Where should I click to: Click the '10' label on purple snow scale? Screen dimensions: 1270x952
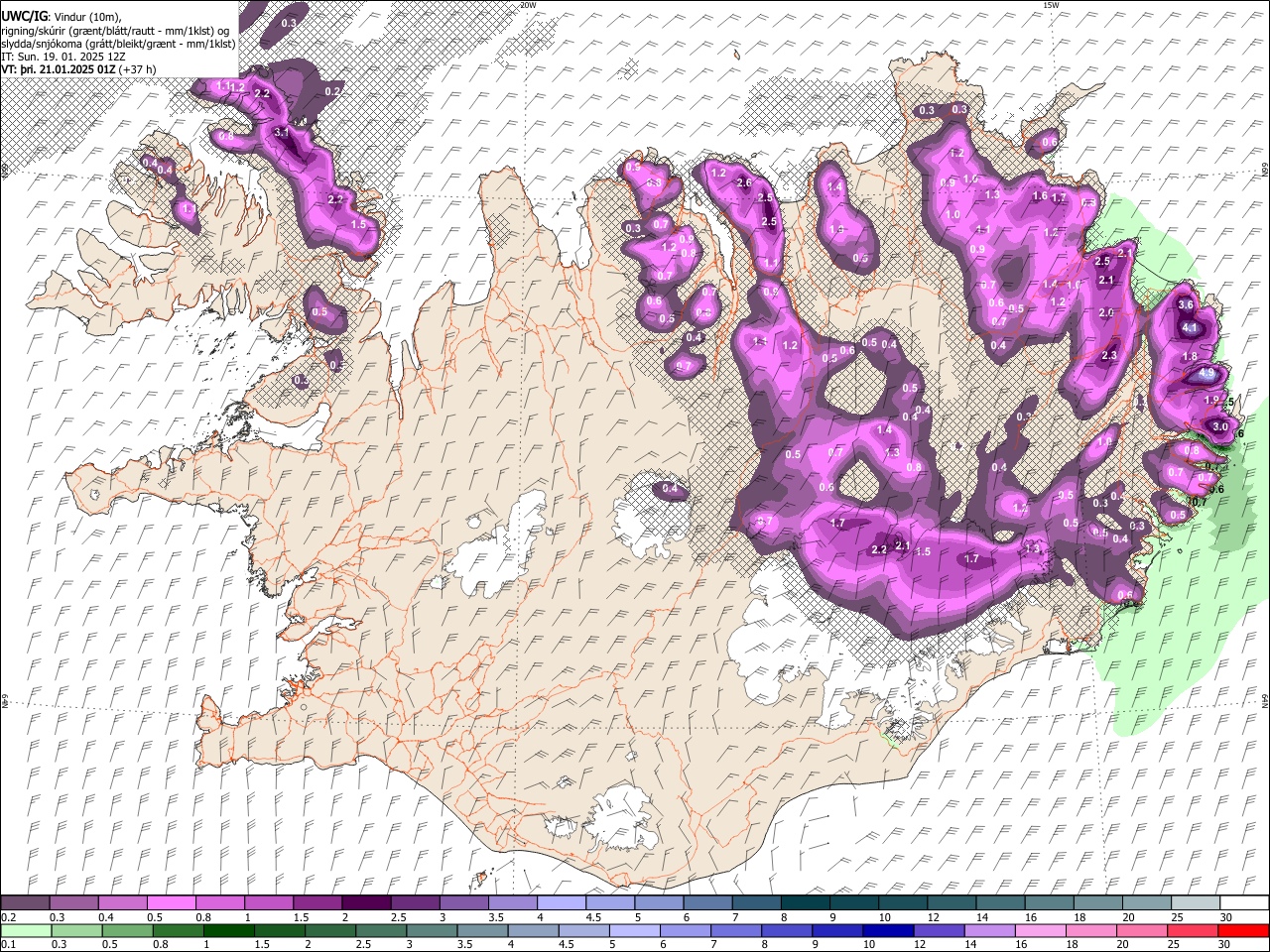click(884, 917)
